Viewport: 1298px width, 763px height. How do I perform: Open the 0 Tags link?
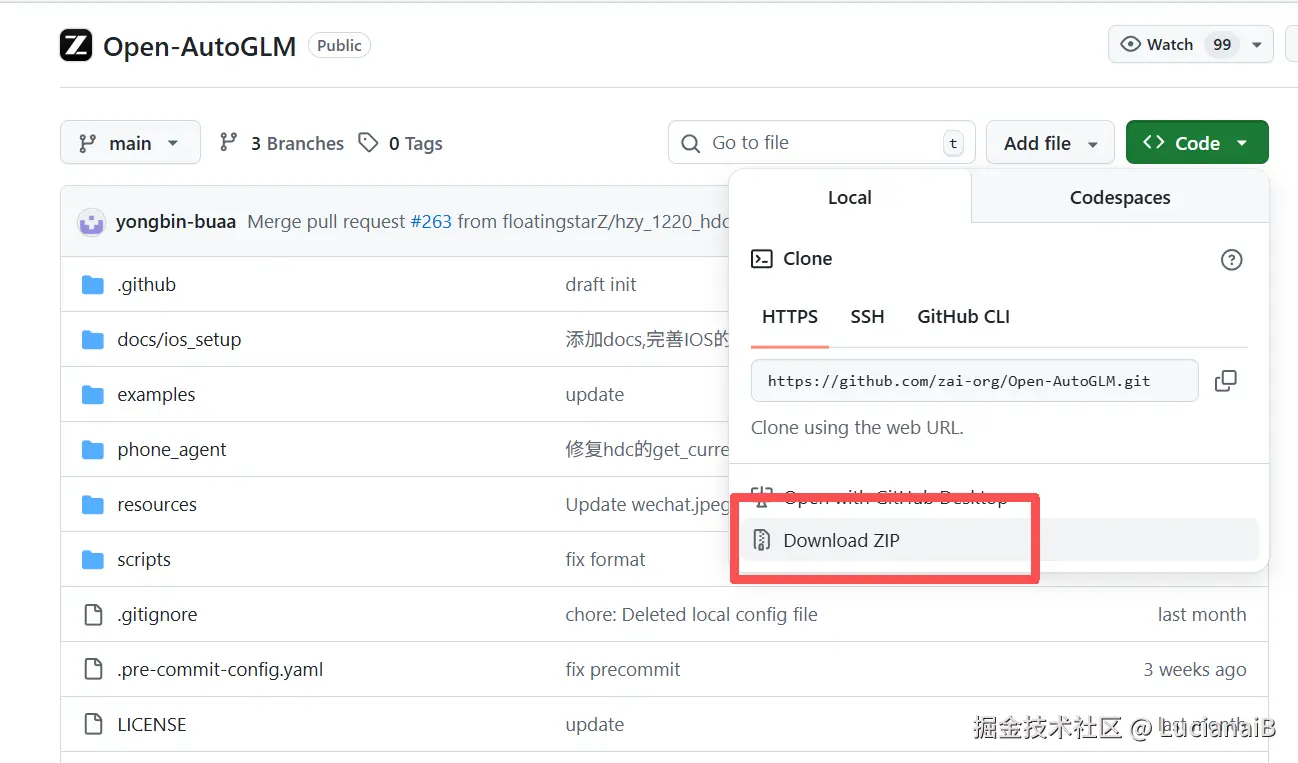[x=401, y=143]
